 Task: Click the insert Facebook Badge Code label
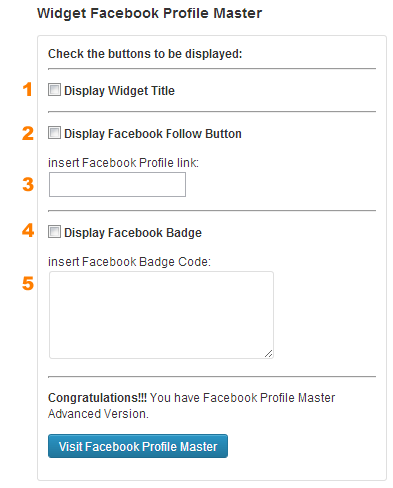pos(129,262)
